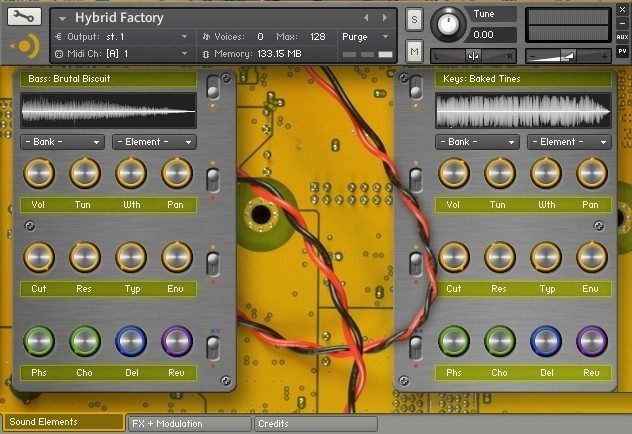Click the stereo pan slider in header
Screen dimensions: 632x434
pos(475,56)
